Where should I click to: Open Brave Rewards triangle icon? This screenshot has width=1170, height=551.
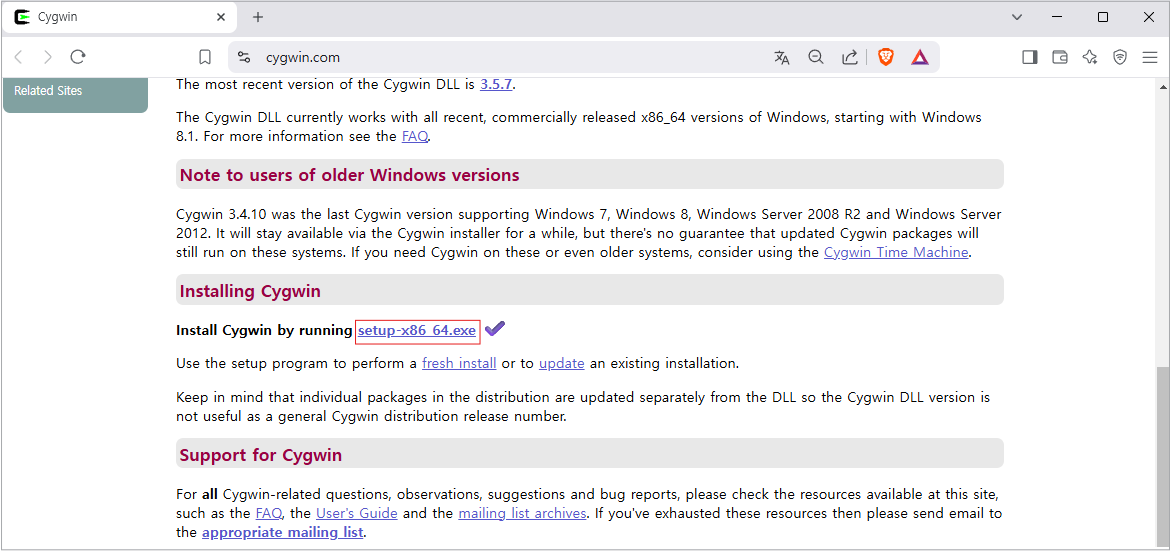919,57
